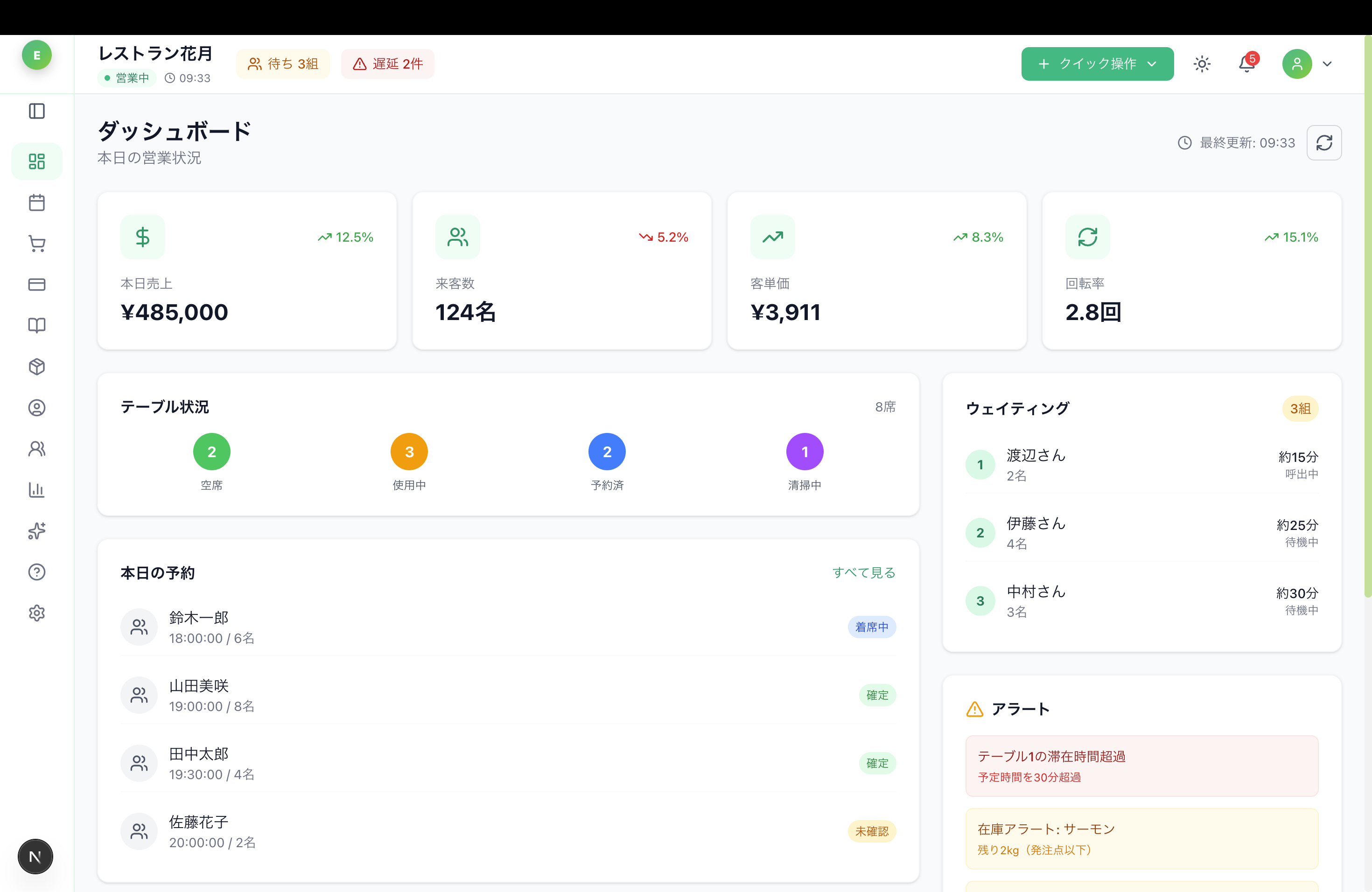Open the shopping cart orders icon
This screenshot has width=1372, height=892.
36,244
